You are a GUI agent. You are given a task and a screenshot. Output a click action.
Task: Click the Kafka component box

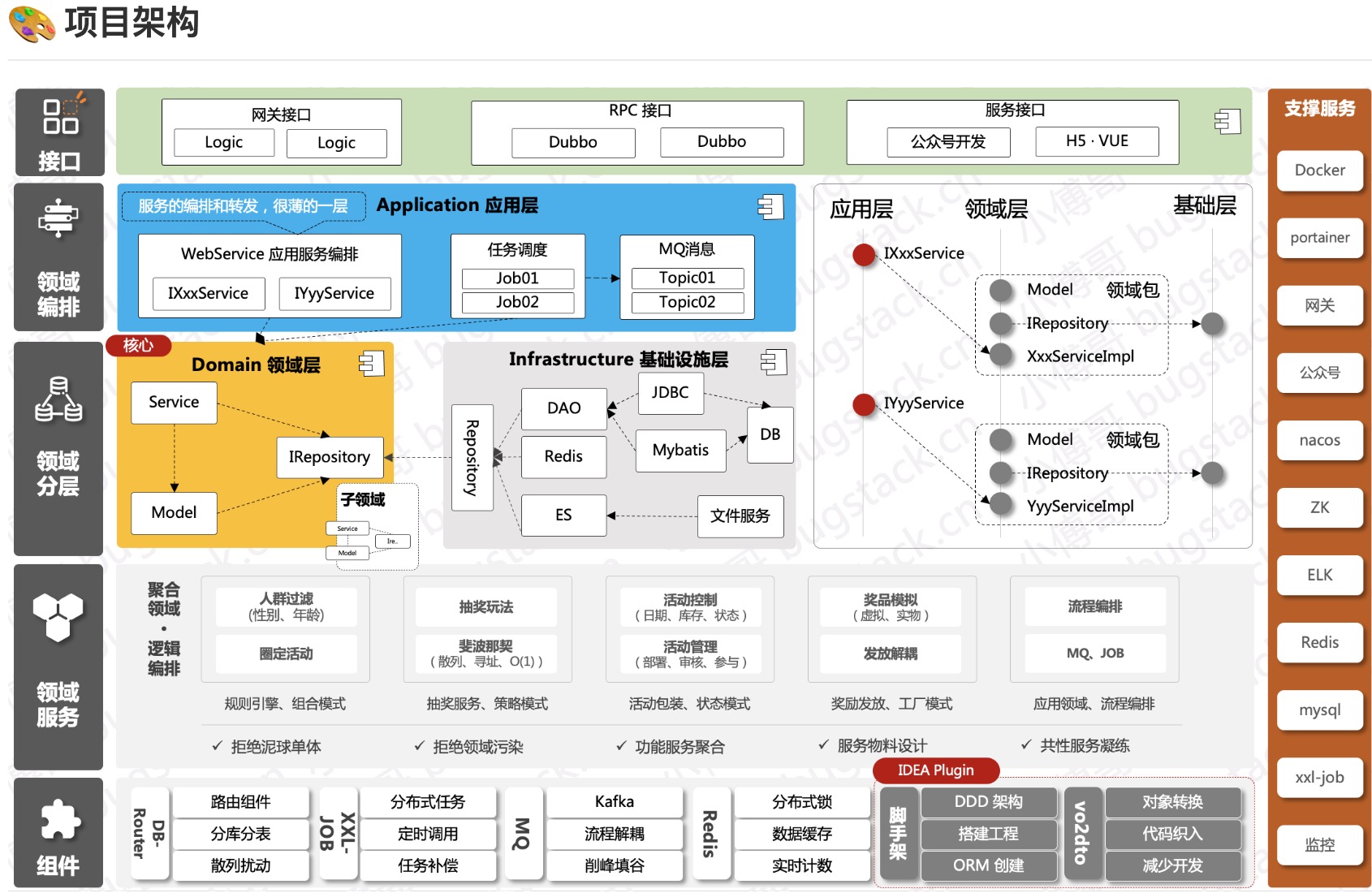click(x=615, y=802)
